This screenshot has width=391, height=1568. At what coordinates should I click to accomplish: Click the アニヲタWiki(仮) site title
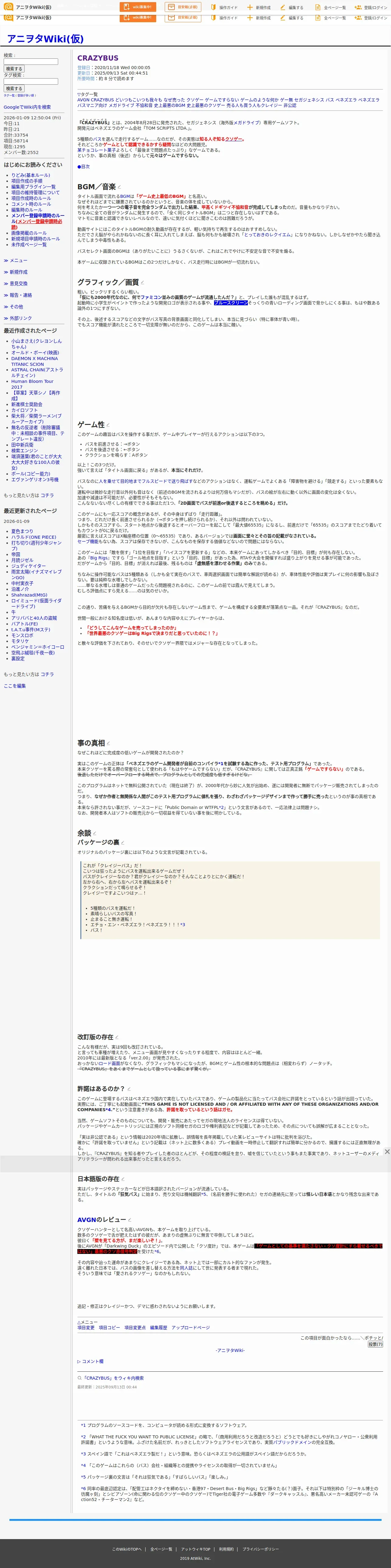(45, 39)
